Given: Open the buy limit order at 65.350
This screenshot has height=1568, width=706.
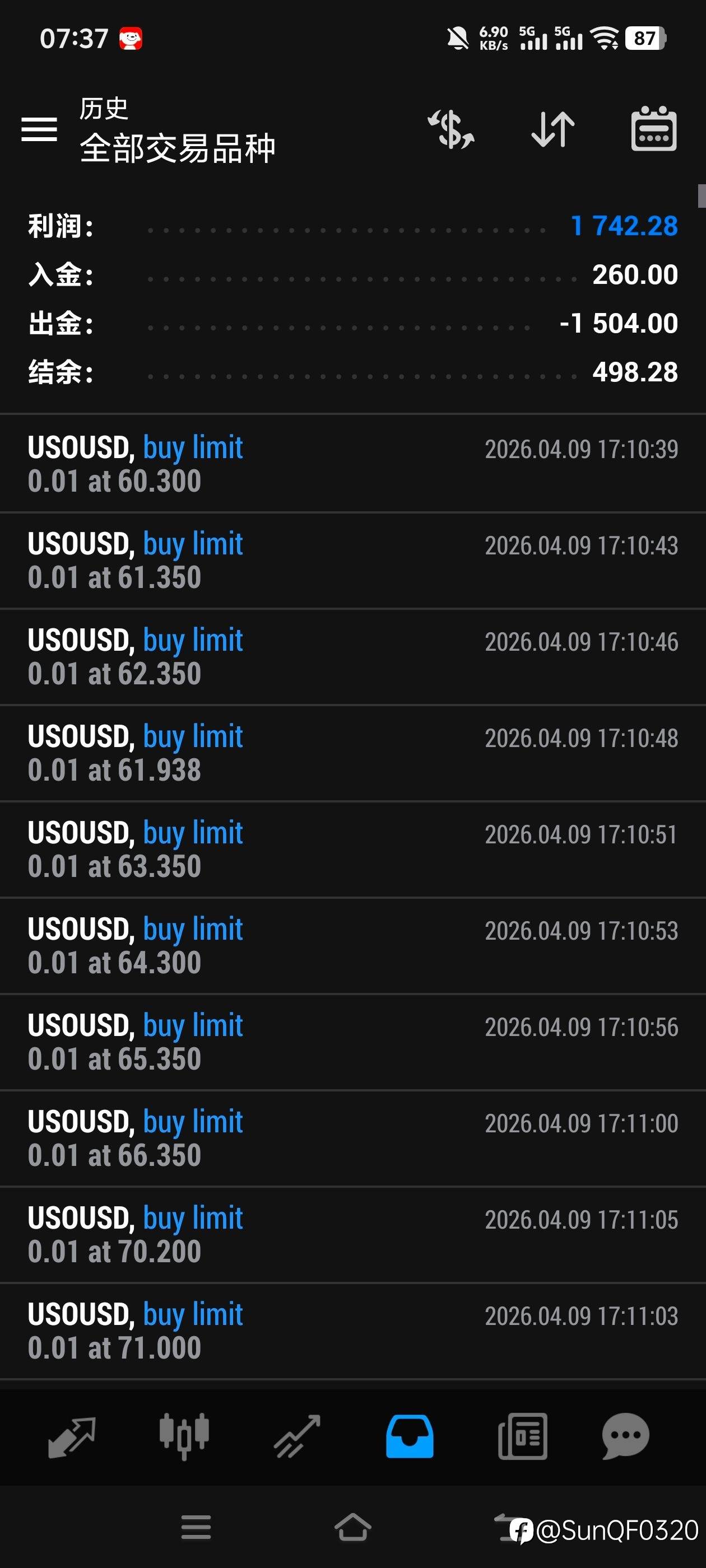Looking at the screenshot, I should click(352, 1042).
